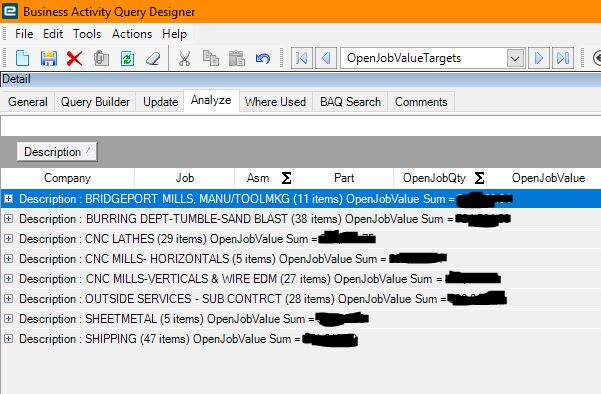Switch to the Update tab
Image resolution: width=601 pixels, height=394 pixels.
coord(160,102)
